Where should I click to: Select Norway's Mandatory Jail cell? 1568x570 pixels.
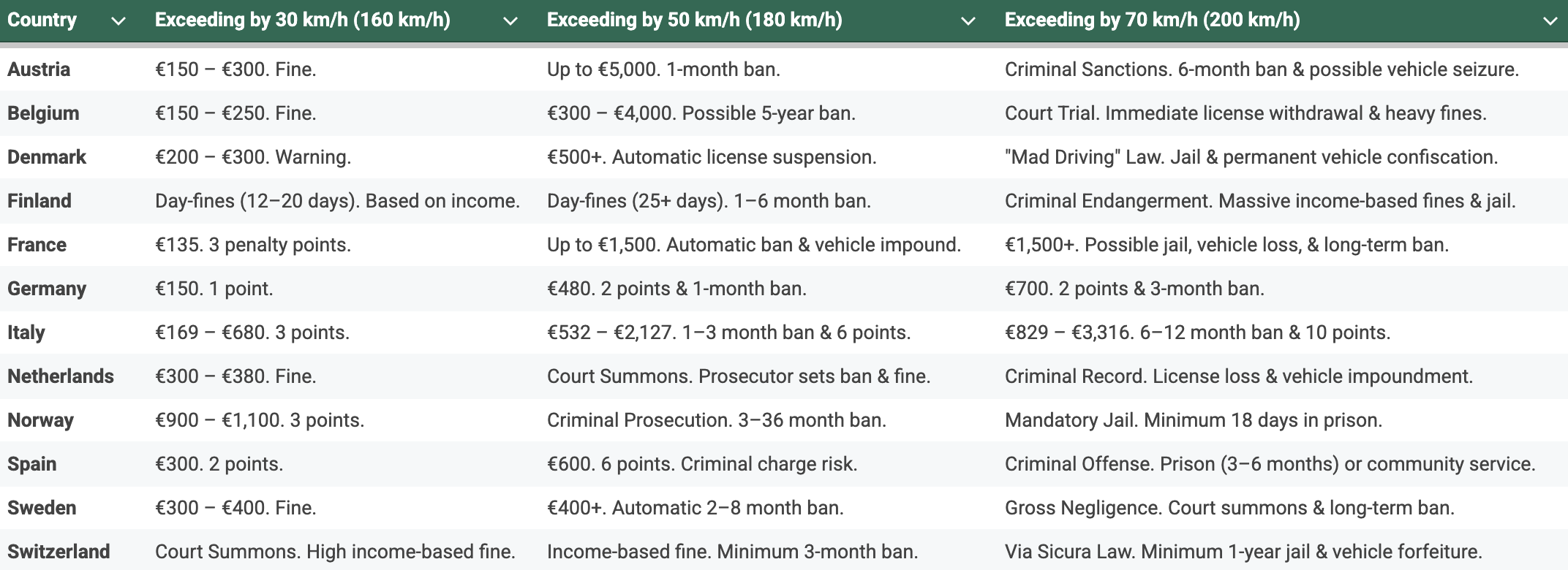point(1193,420)
